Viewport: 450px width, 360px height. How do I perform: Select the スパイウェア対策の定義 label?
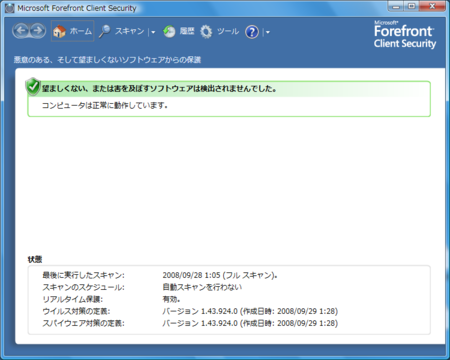click(x=83, y=323)
